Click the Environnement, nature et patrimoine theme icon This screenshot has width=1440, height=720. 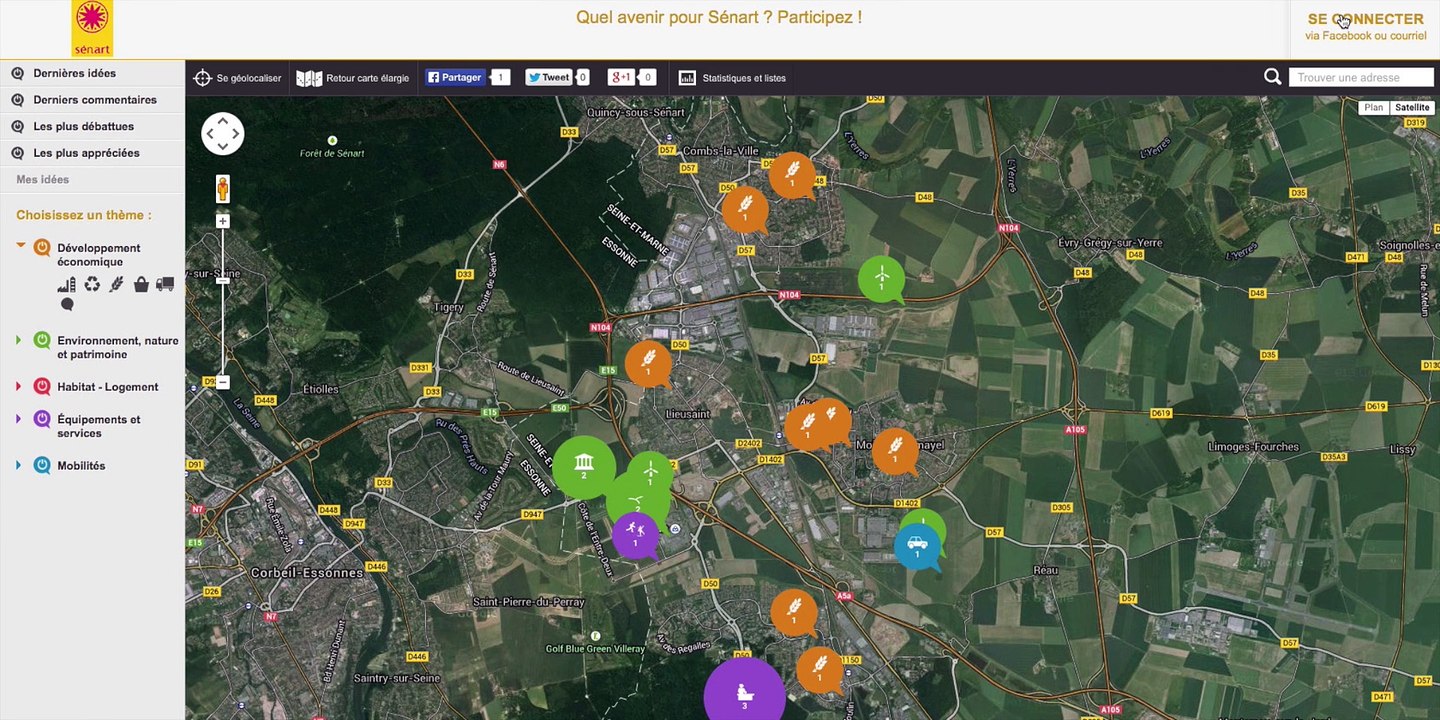[x=42, y=340]
